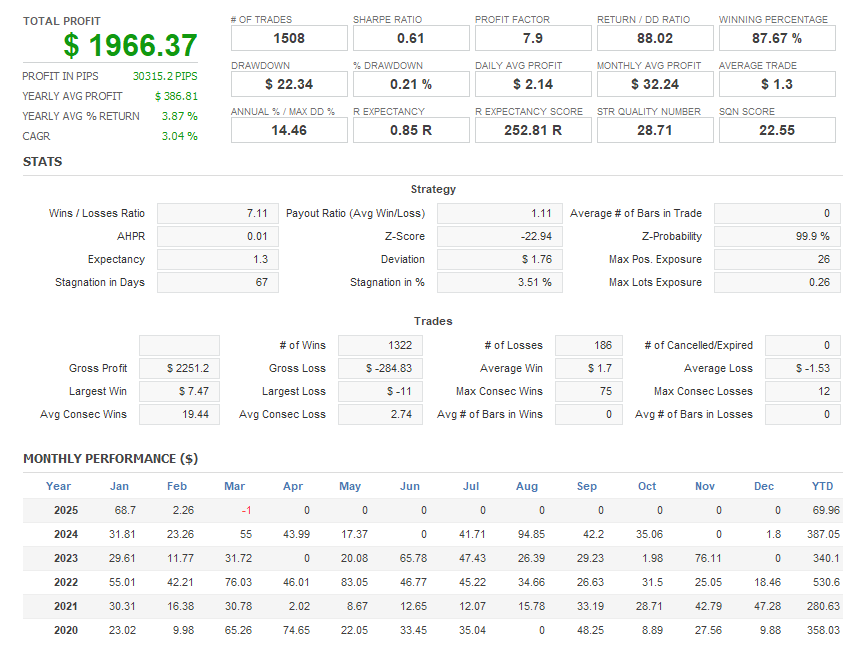868x646 pixels.
Task: Select the Stagnation in % field showing 3.51 %
Action: click(499, 282)
